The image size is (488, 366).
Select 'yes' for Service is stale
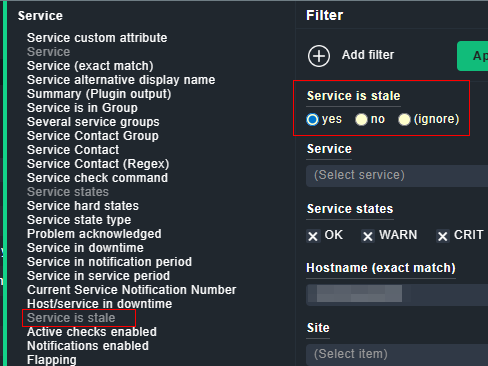tap(312, 119)
